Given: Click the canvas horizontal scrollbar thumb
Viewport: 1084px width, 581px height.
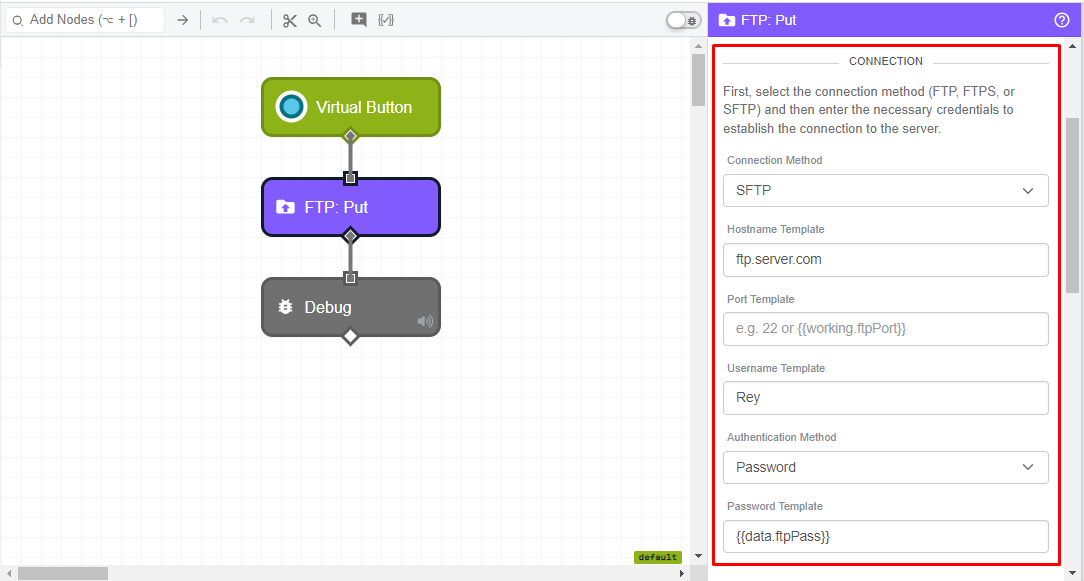Looking at the screenshot, I should pos(63,573).
